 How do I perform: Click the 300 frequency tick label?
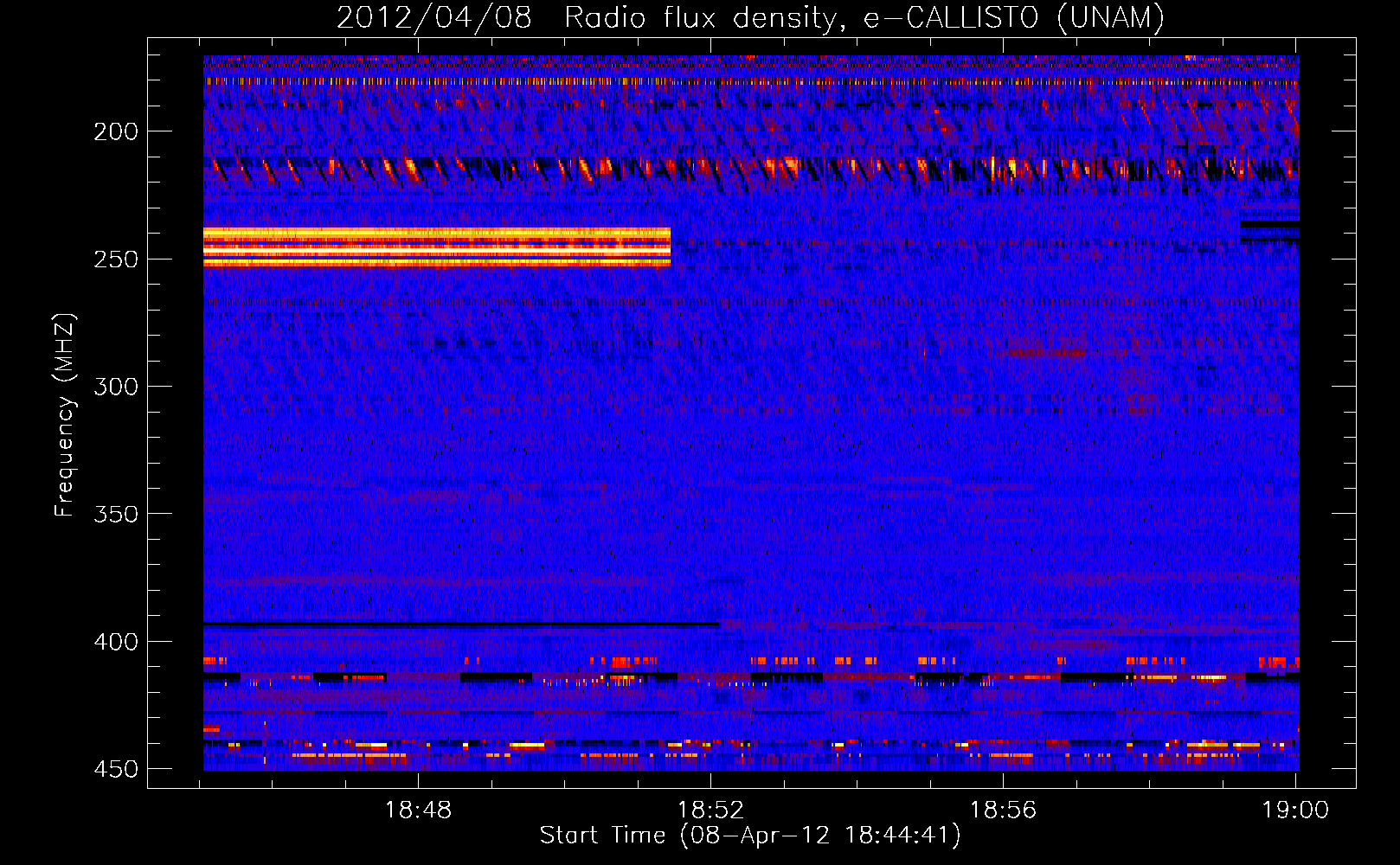pyautogui.click(x=116, y=387)
